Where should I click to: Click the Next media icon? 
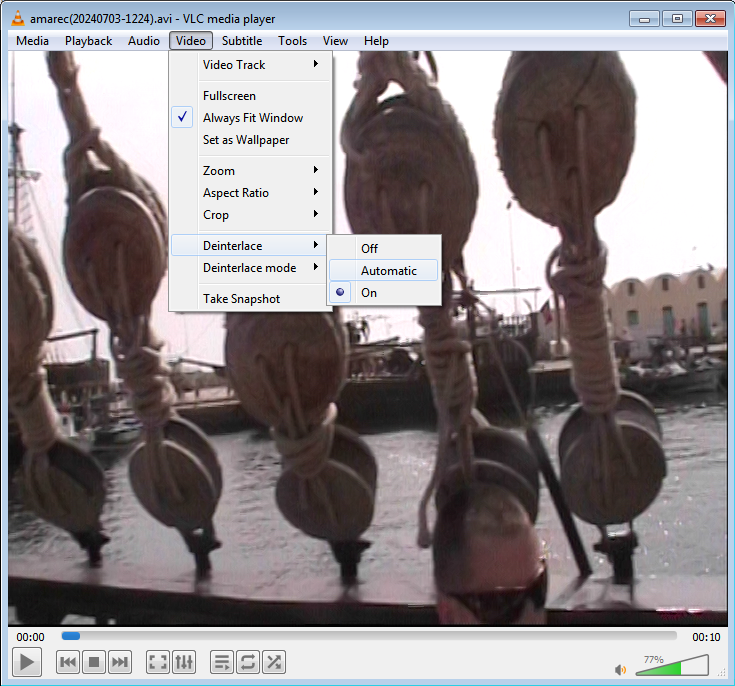point(120,662)
